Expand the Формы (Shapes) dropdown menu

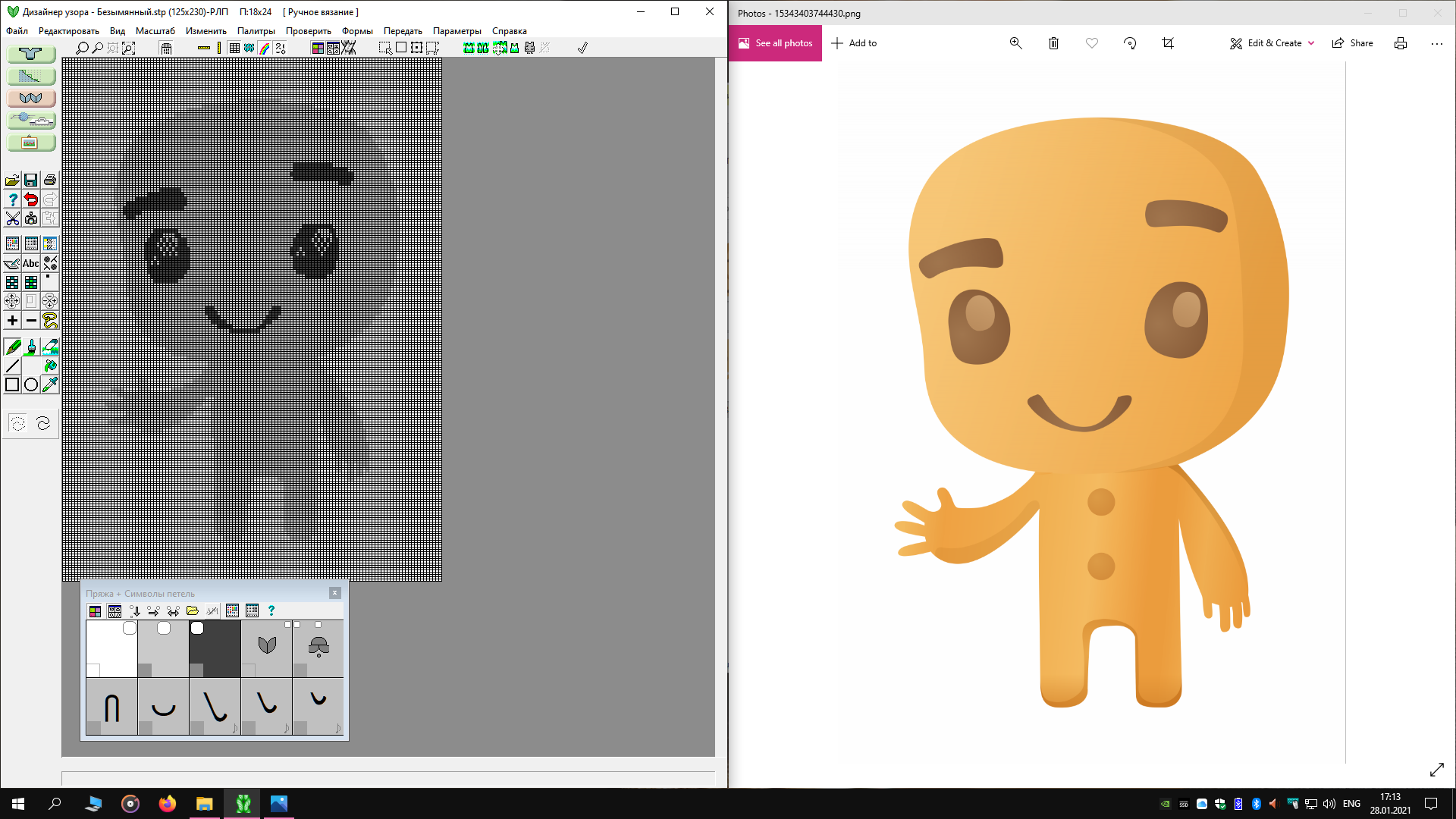point(357,30)
